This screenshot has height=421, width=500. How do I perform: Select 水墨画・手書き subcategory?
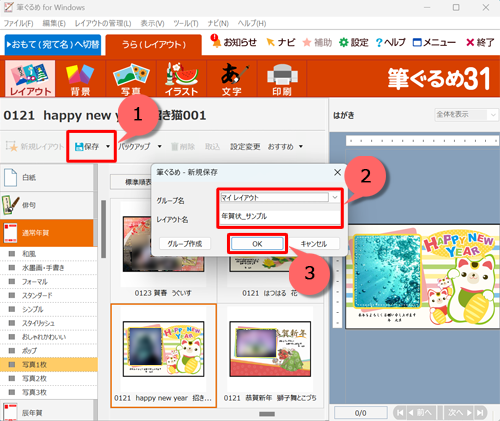tap(49, 268)
